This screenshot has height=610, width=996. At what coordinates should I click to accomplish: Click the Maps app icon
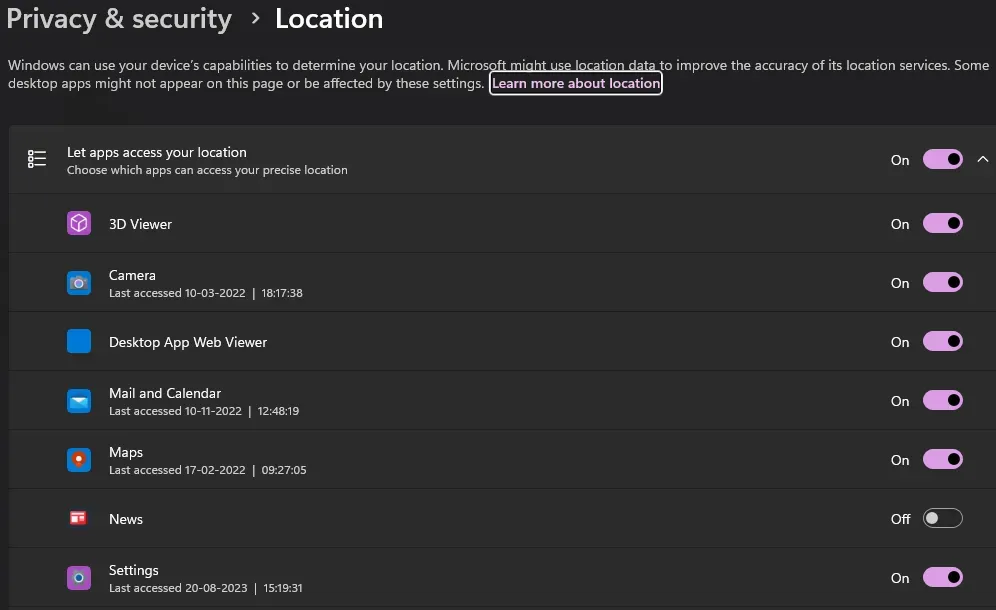click(x=79, y=460)
